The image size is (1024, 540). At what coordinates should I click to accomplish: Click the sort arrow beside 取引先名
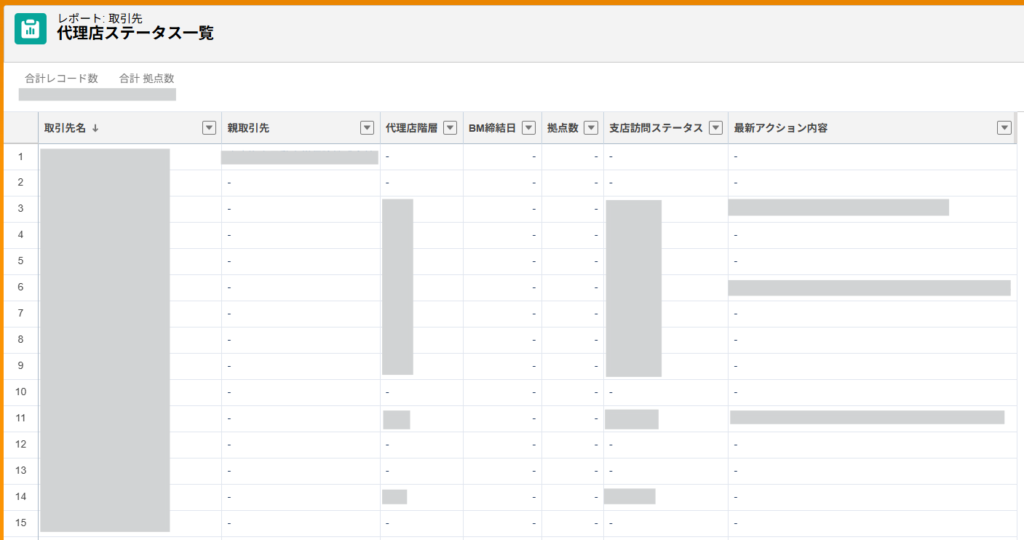95,129
